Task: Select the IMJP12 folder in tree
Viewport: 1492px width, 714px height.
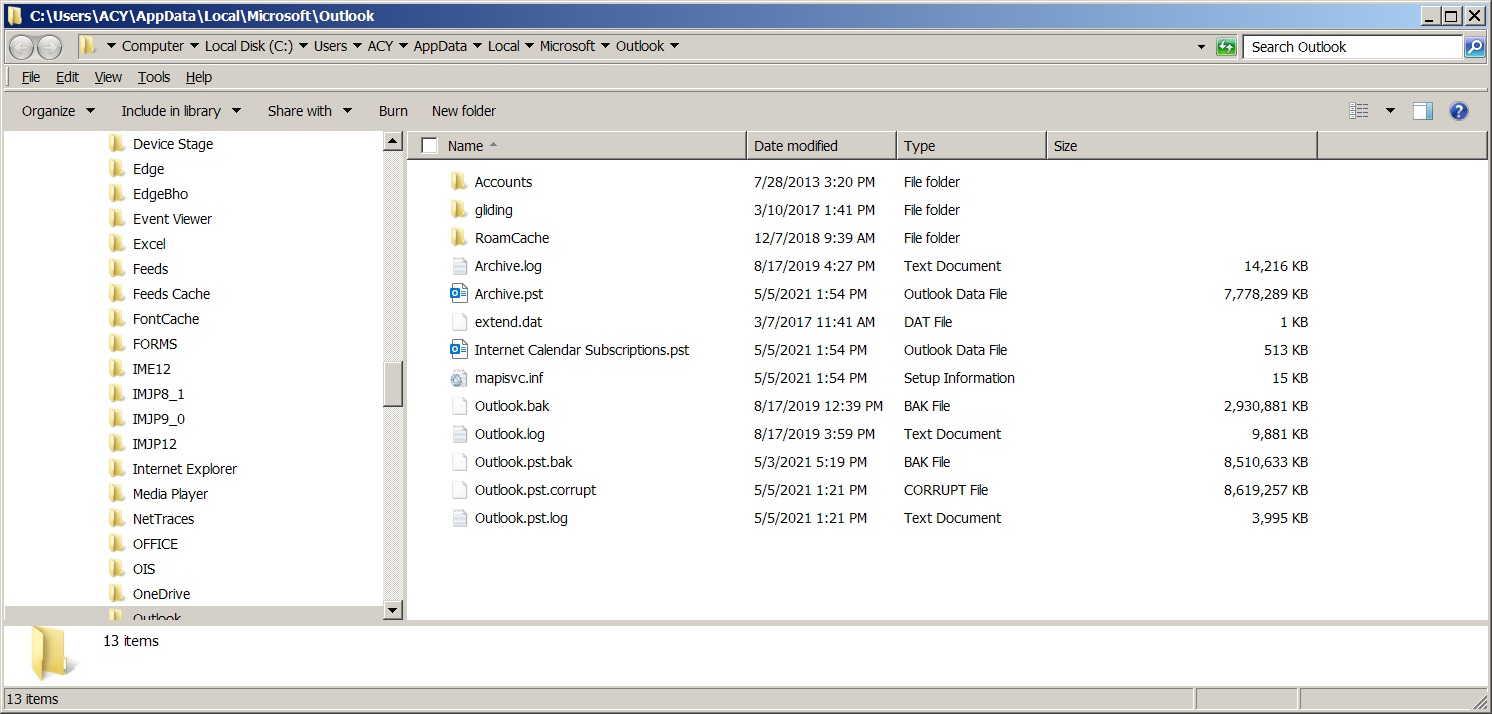Action: tap(155, 444)
